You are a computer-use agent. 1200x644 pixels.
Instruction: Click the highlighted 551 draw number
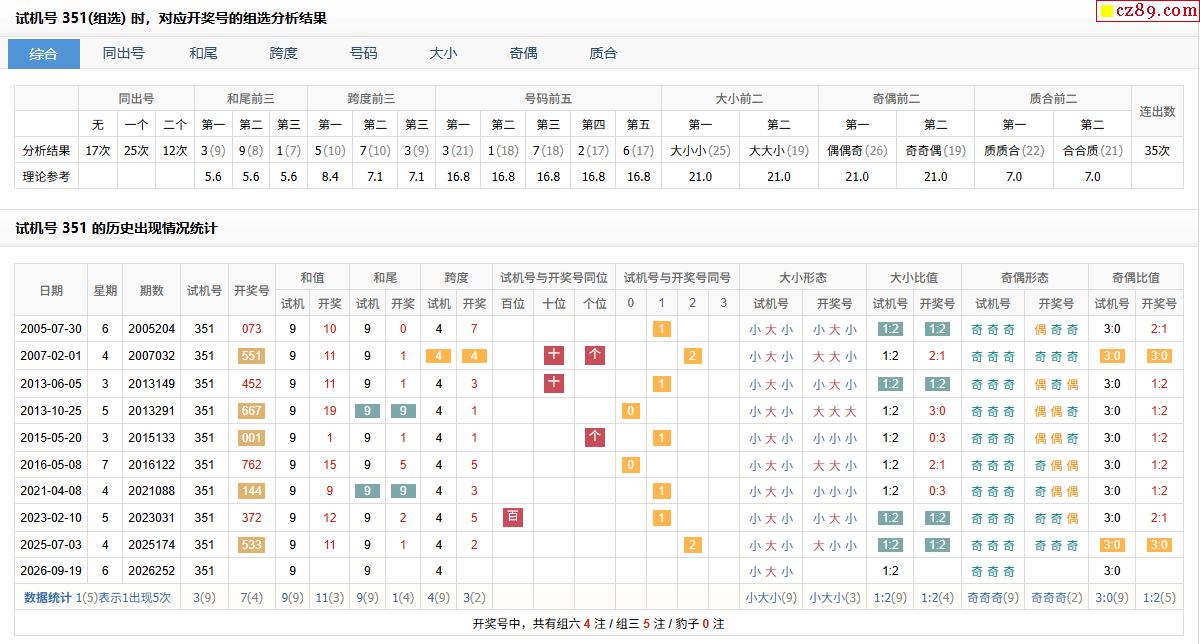coord(251,356)
